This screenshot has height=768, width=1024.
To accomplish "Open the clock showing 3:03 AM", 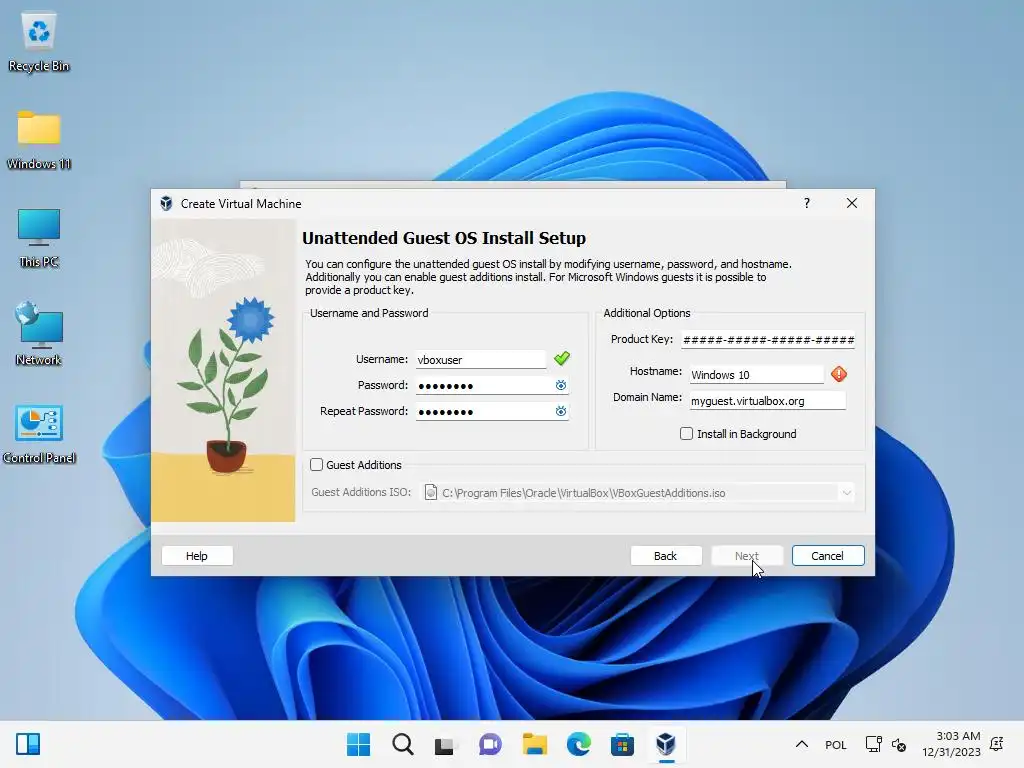I will pyautogui.click(x=952, y=744).
